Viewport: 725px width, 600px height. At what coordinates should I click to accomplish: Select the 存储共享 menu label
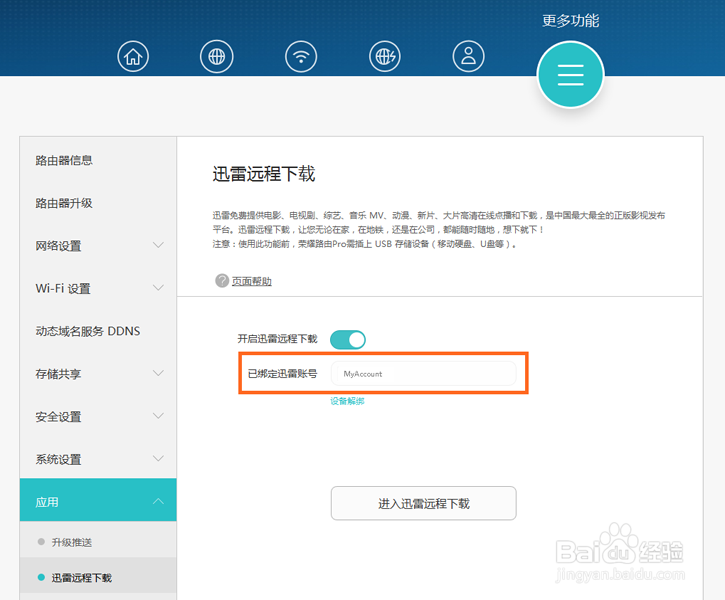(x=58, y=374)
